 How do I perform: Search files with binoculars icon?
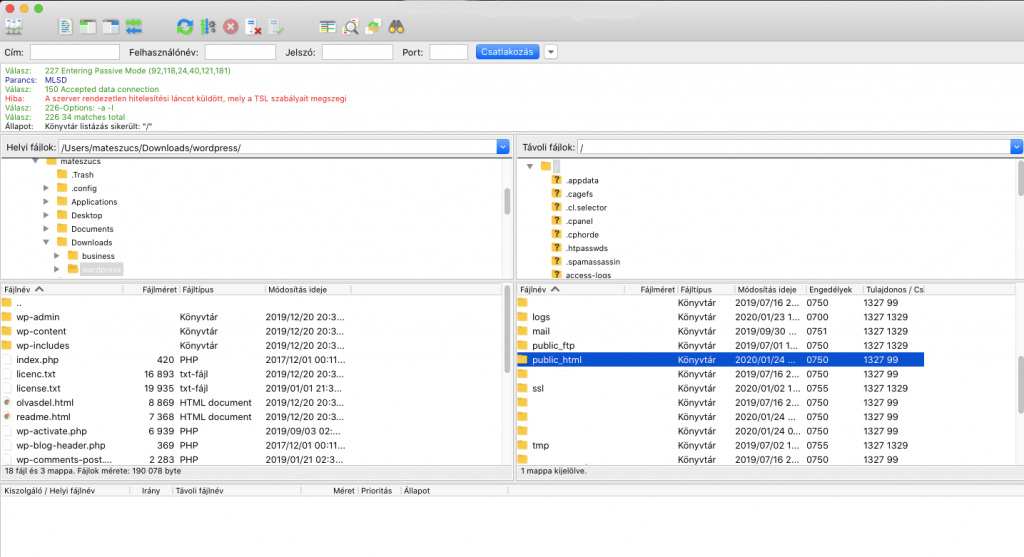pos(396,27)
